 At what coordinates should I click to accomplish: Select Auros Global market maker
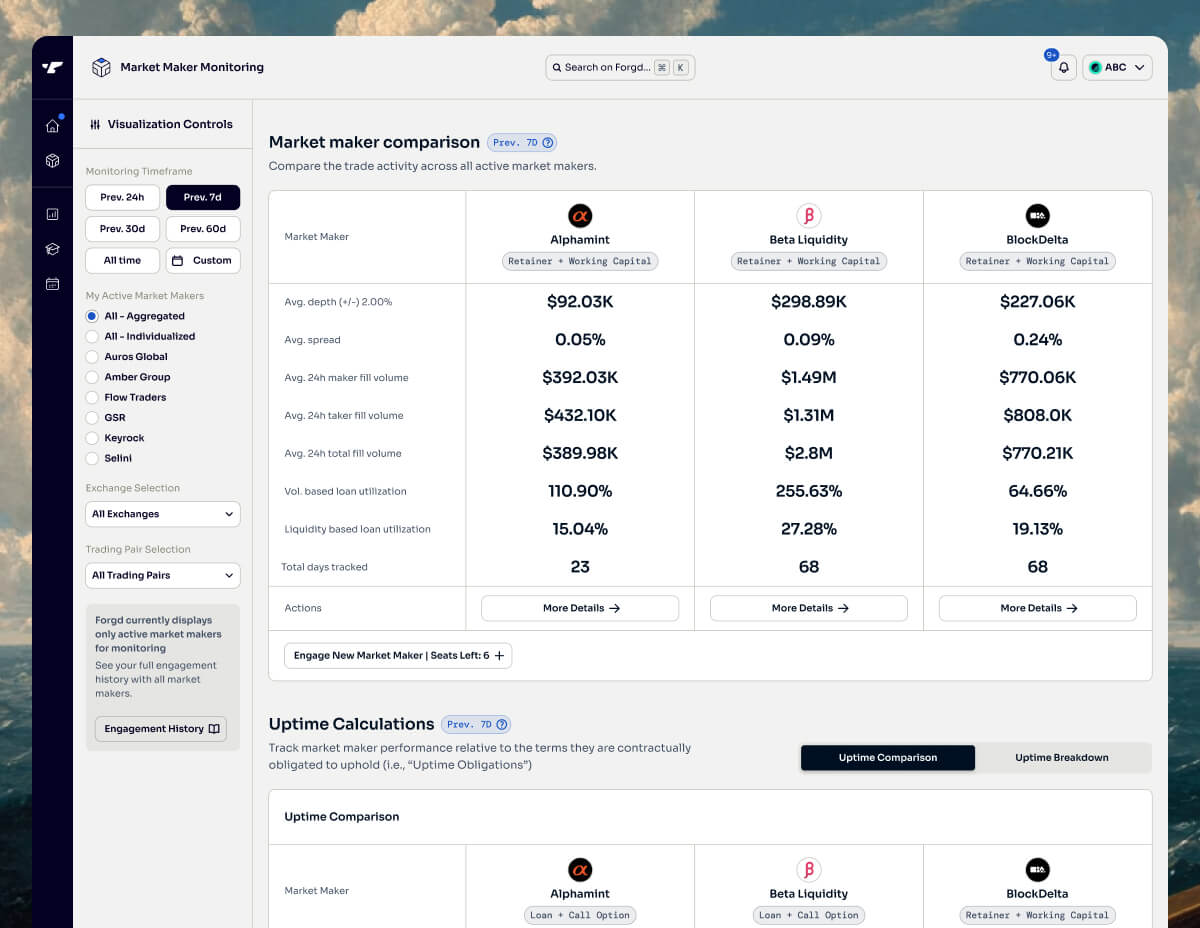click(x=92, y=357)
